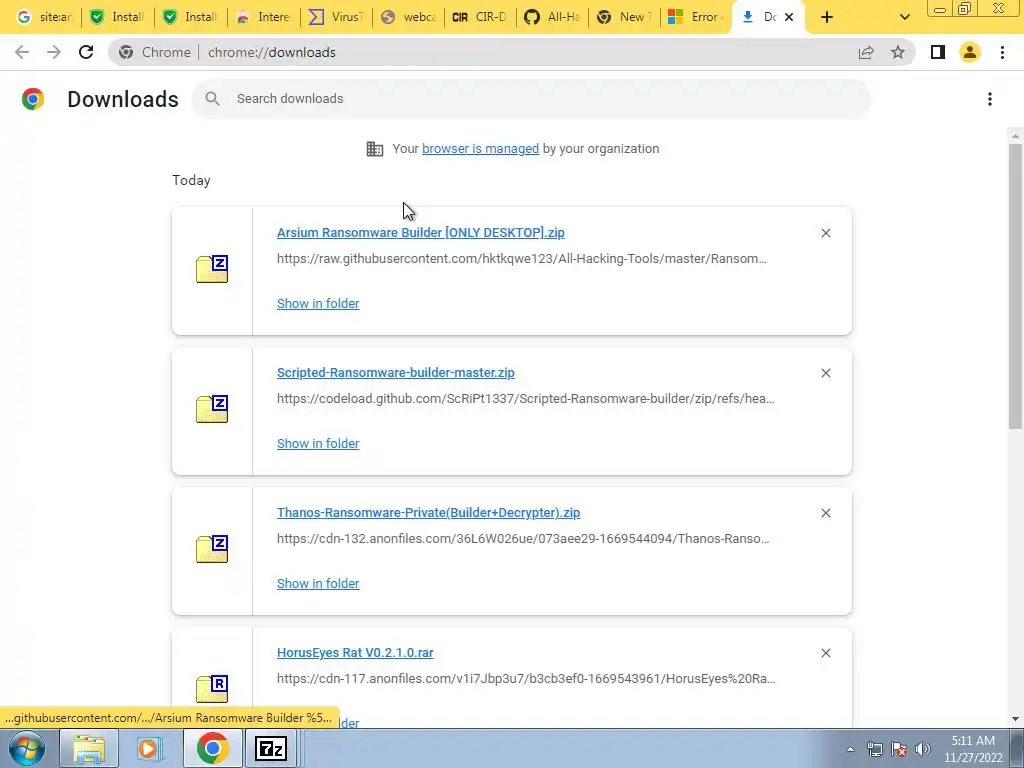1024x768 pixels.
Task: Click the zip icon for Scripted-Ransomware-builder-master
Action: [212, 409]
